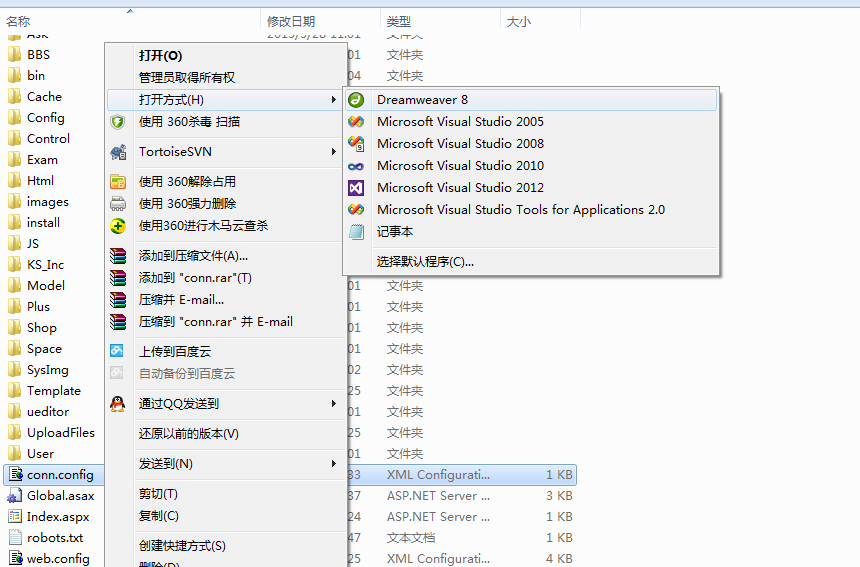
Task: Select the Control folder row
Action: [x=53, y=138]
